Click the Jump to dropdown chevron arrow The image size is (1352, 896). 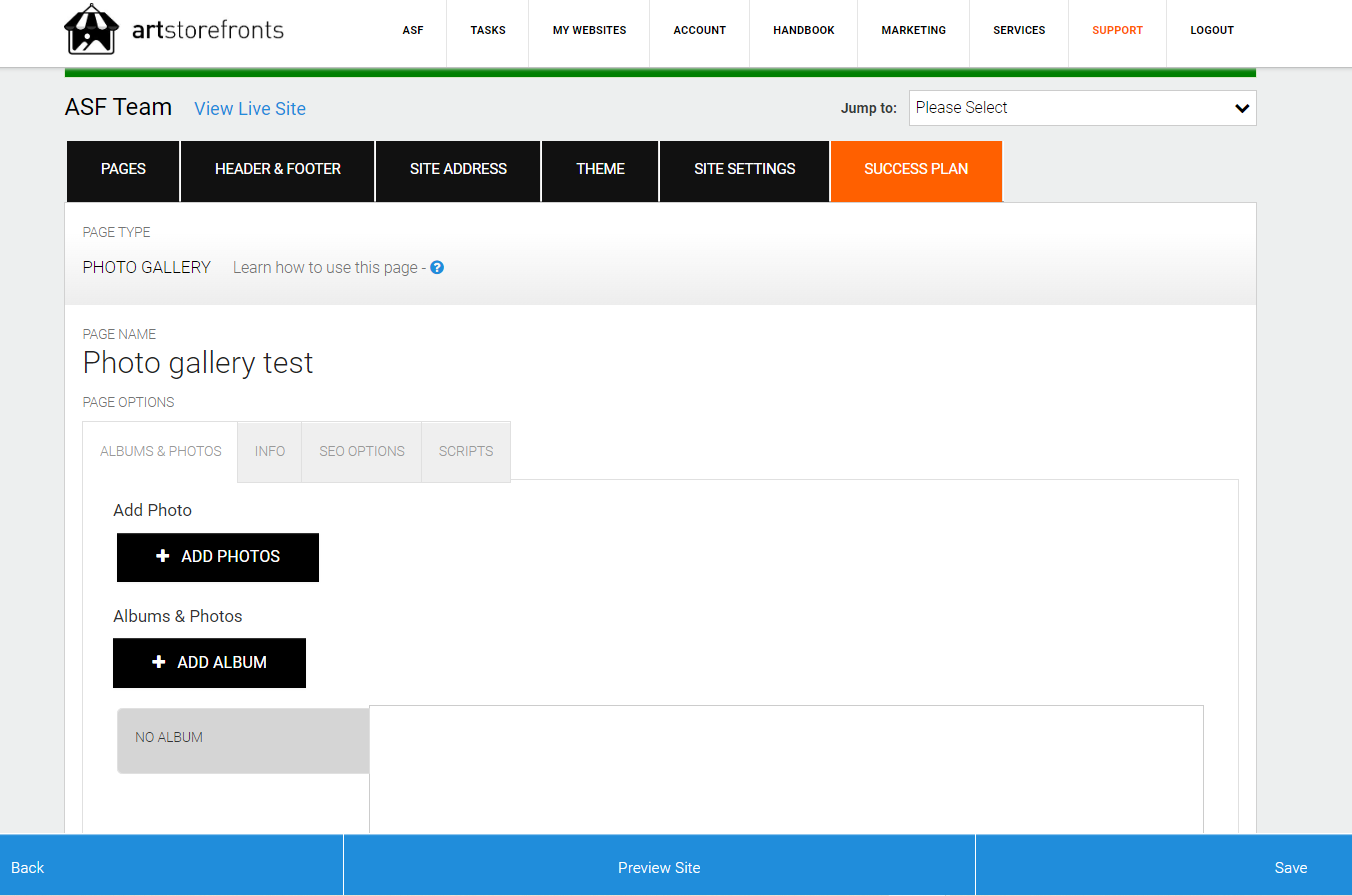point(1242,108)
